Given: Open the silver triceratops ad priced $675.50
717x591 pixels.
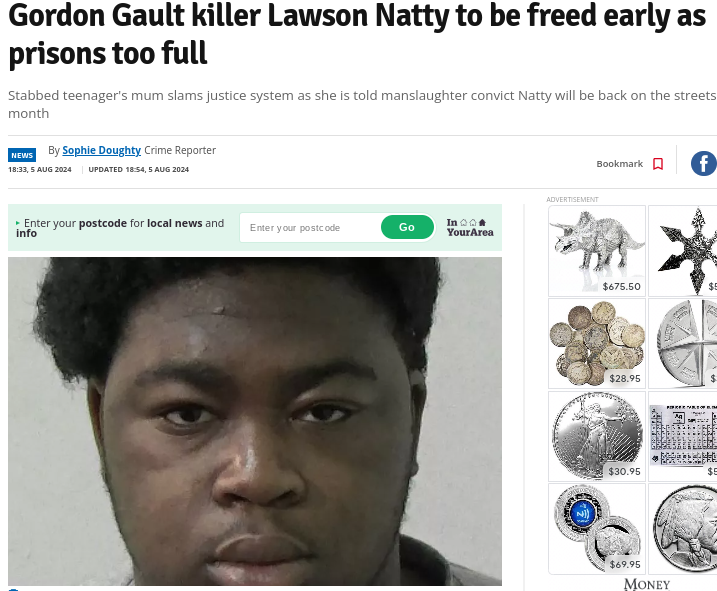Looking at the screenshot, I should 597,251.
